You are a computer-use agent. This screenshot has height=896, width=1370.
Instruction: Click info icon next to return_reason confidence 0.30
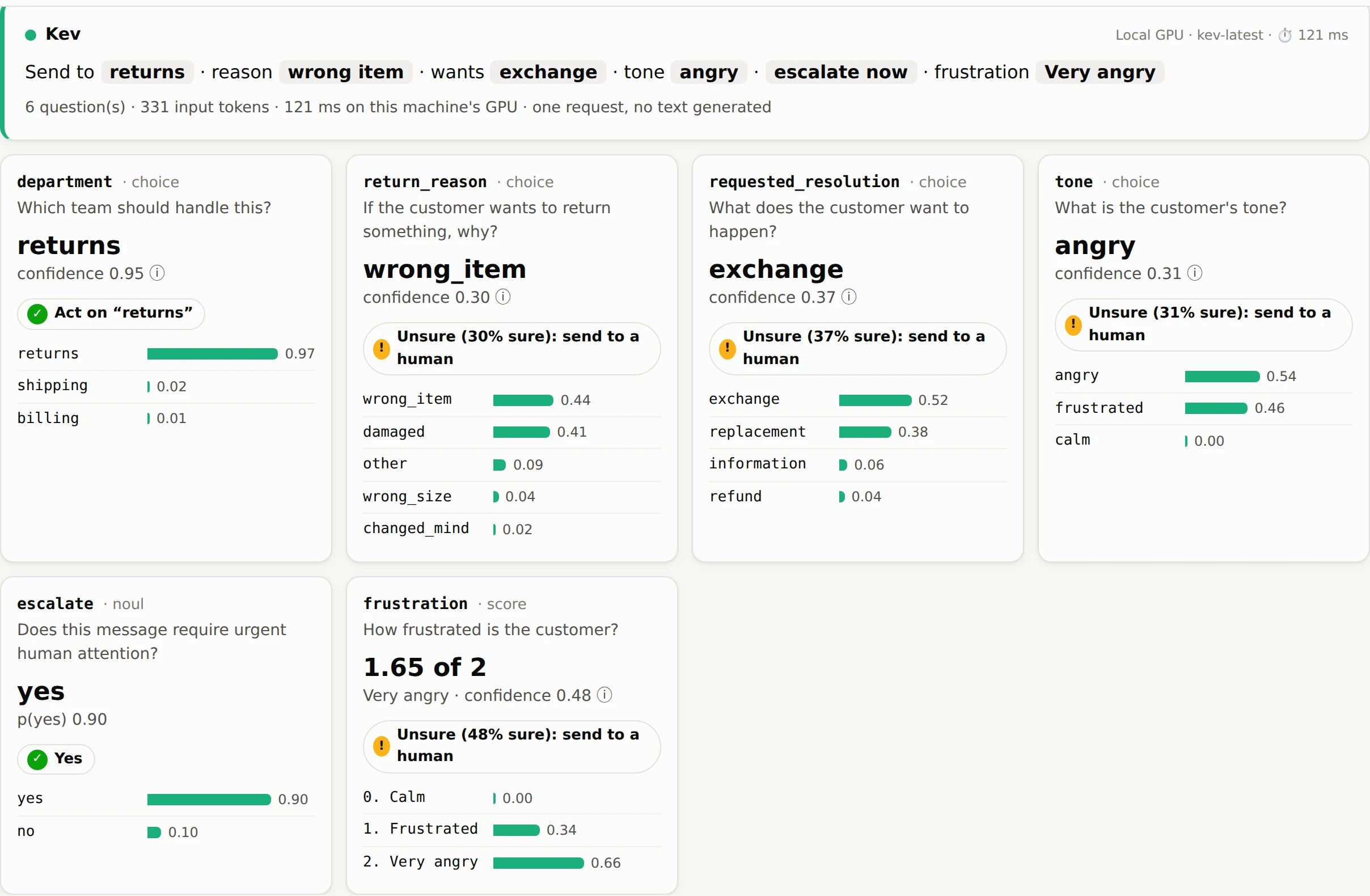coord(503,297)
